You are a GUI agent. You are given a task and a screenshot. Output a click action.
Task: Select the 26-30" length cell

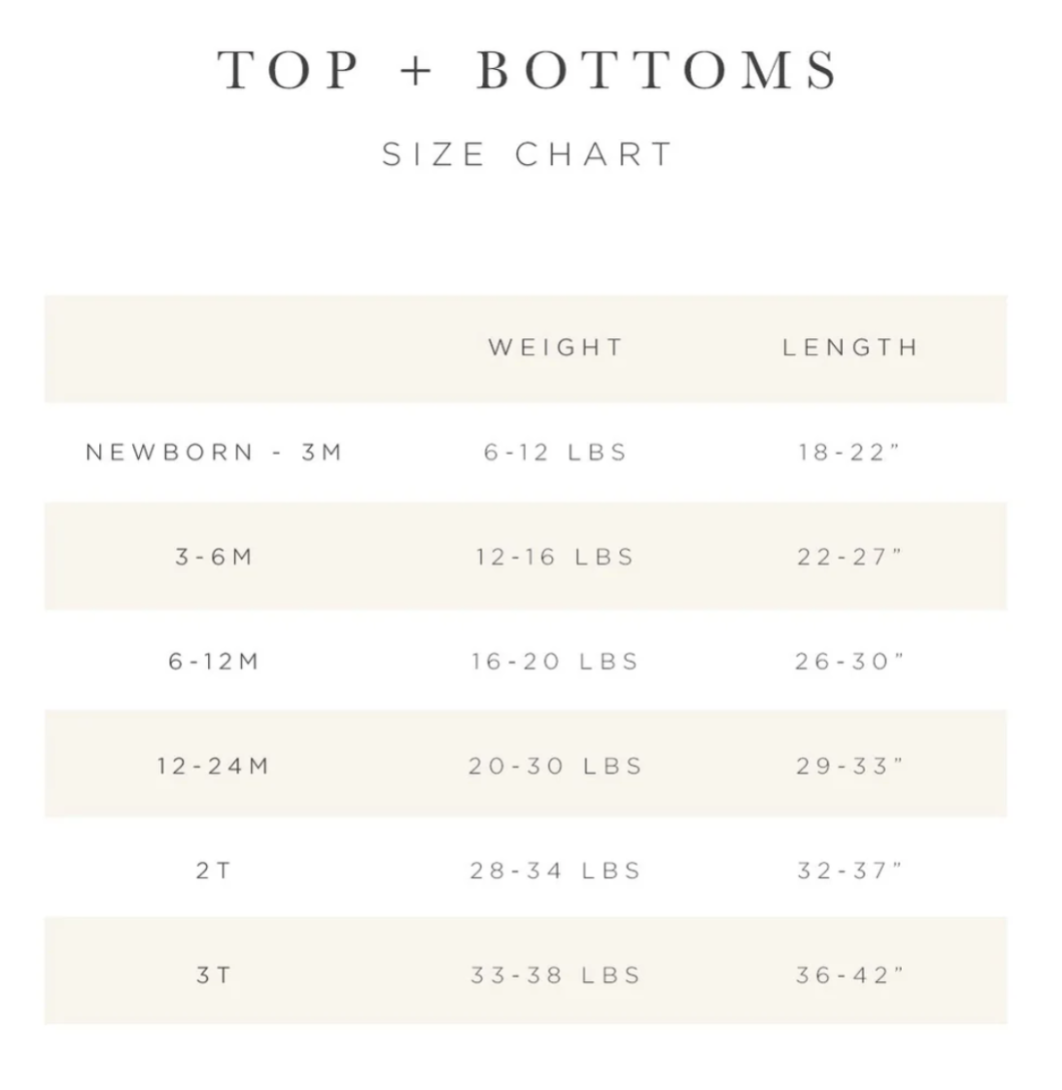tap(850, 662)
